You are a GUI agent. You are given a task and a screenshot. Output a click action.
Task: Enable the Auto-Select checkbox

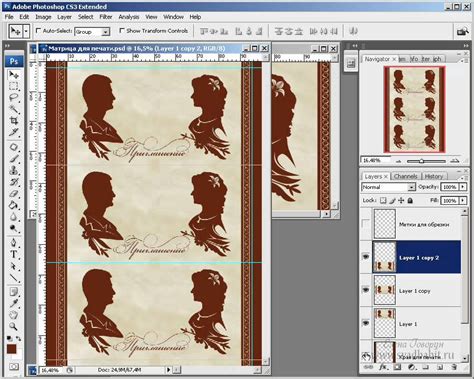pos(38,31)
